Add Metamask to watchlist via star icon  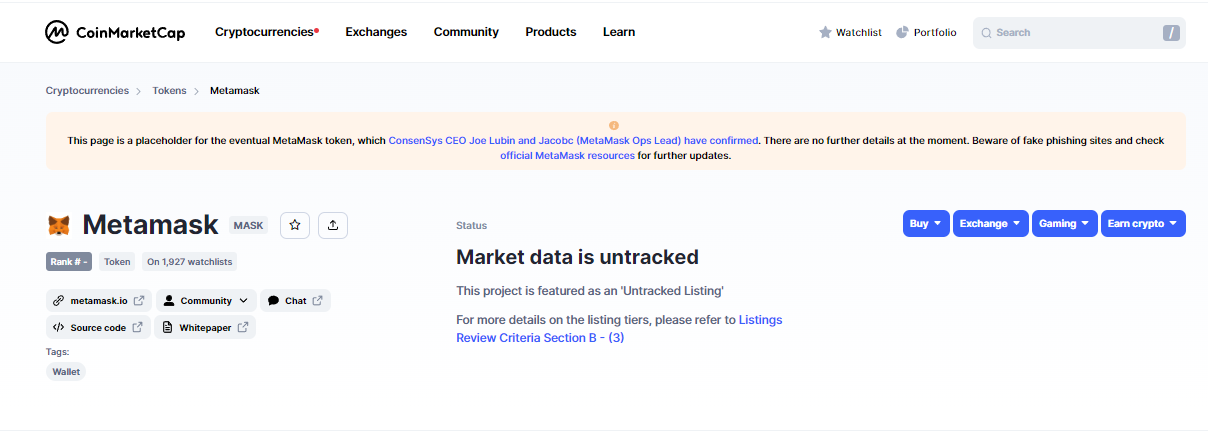295,225
